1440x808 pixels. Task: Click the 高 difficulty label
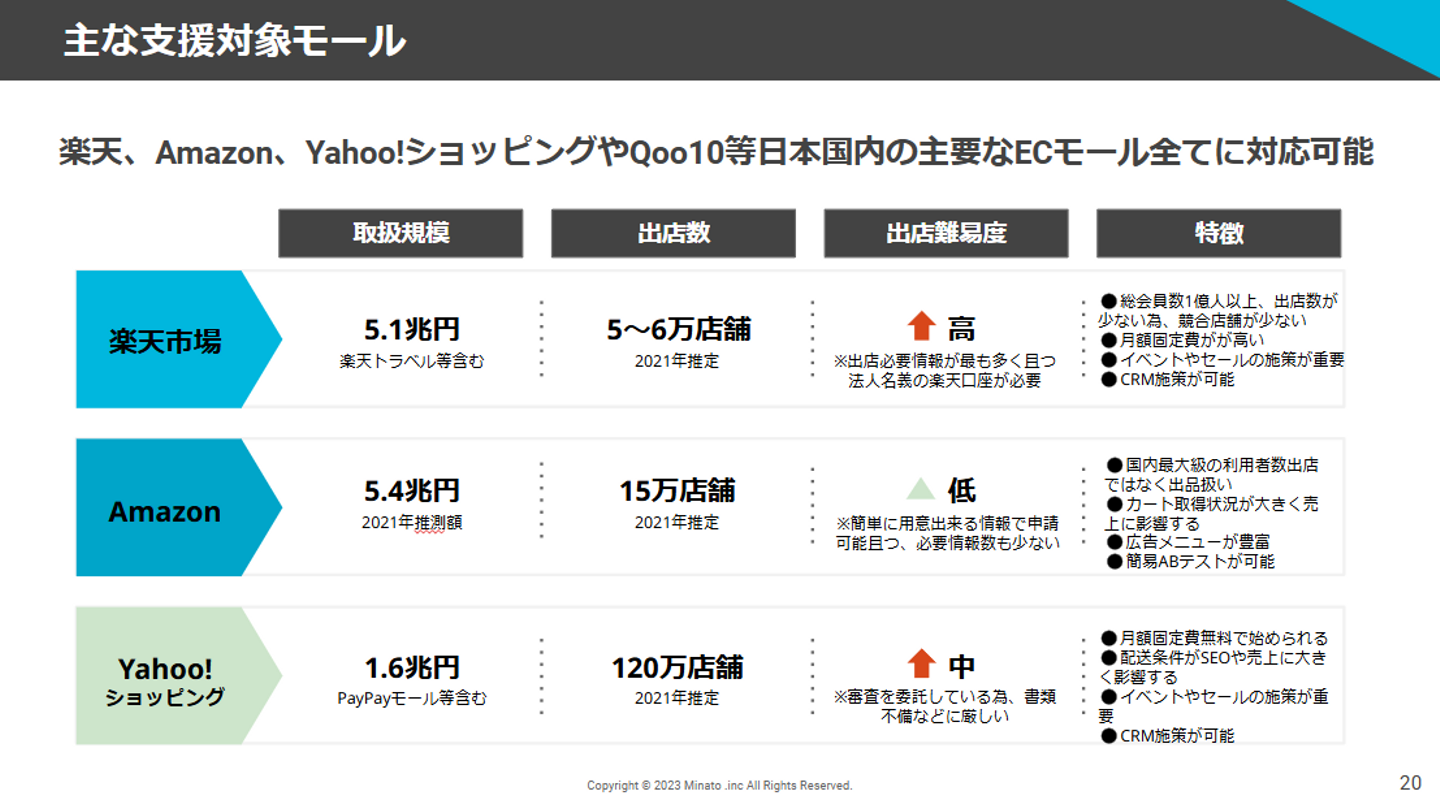click(961, 328)
